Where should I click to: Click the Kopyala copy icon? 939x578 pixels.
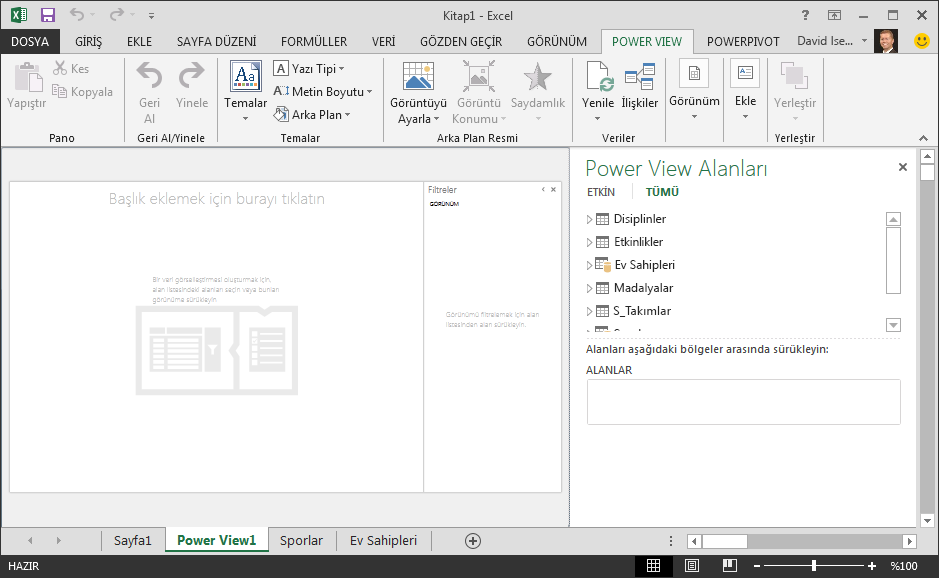(59, 91)
